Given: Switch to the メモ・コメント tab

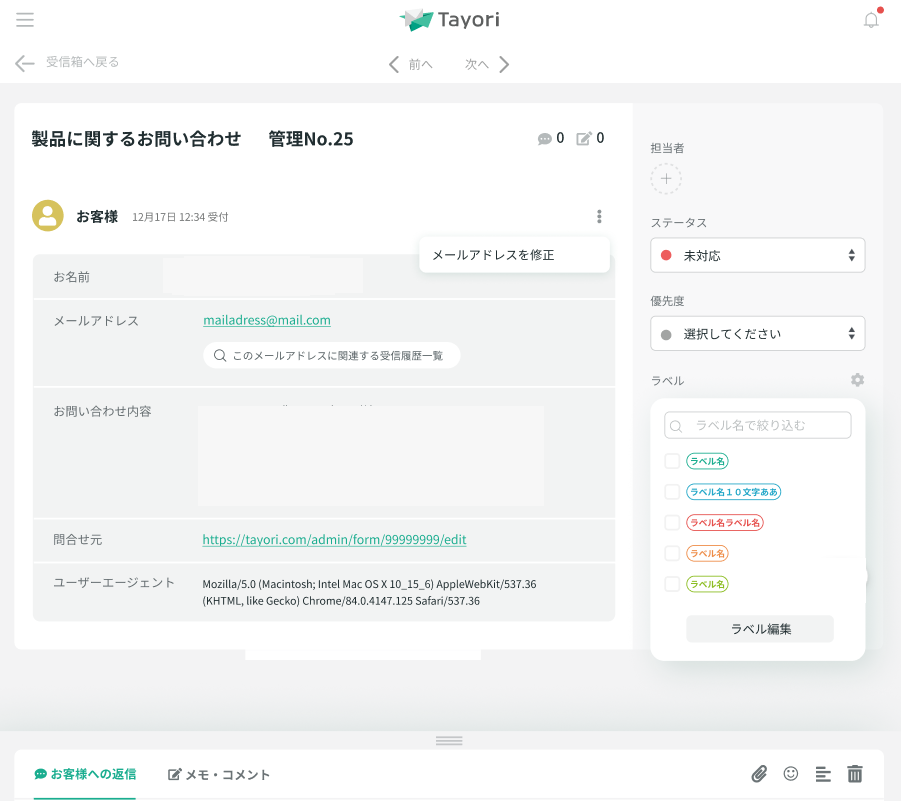Looking at the screenshot, I should (x=218, y=775).
